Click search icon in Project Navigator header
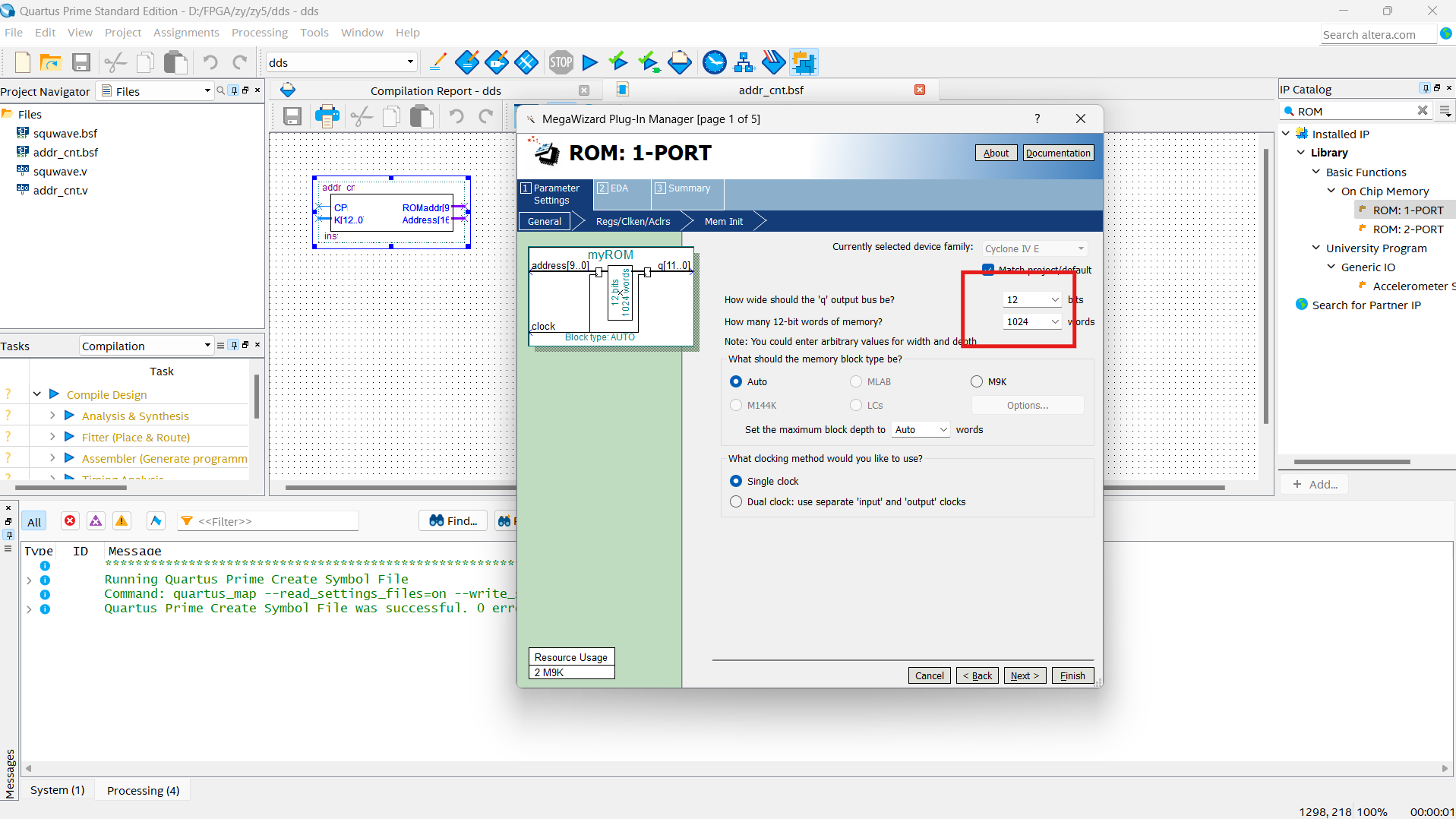 coord(220,90)
